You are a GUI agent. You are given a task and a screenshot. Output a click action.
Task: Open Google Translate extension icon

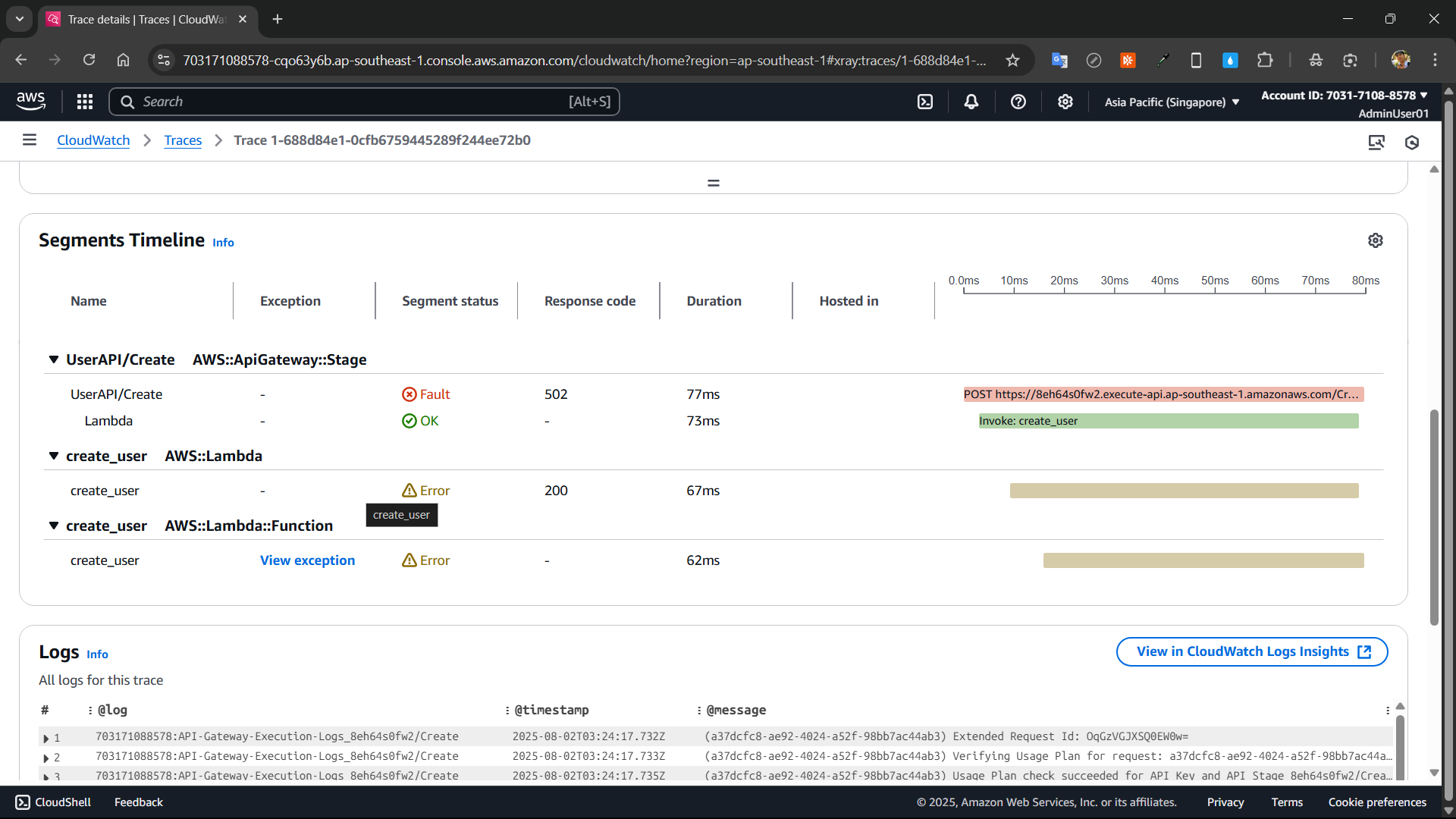[1059, 60]
